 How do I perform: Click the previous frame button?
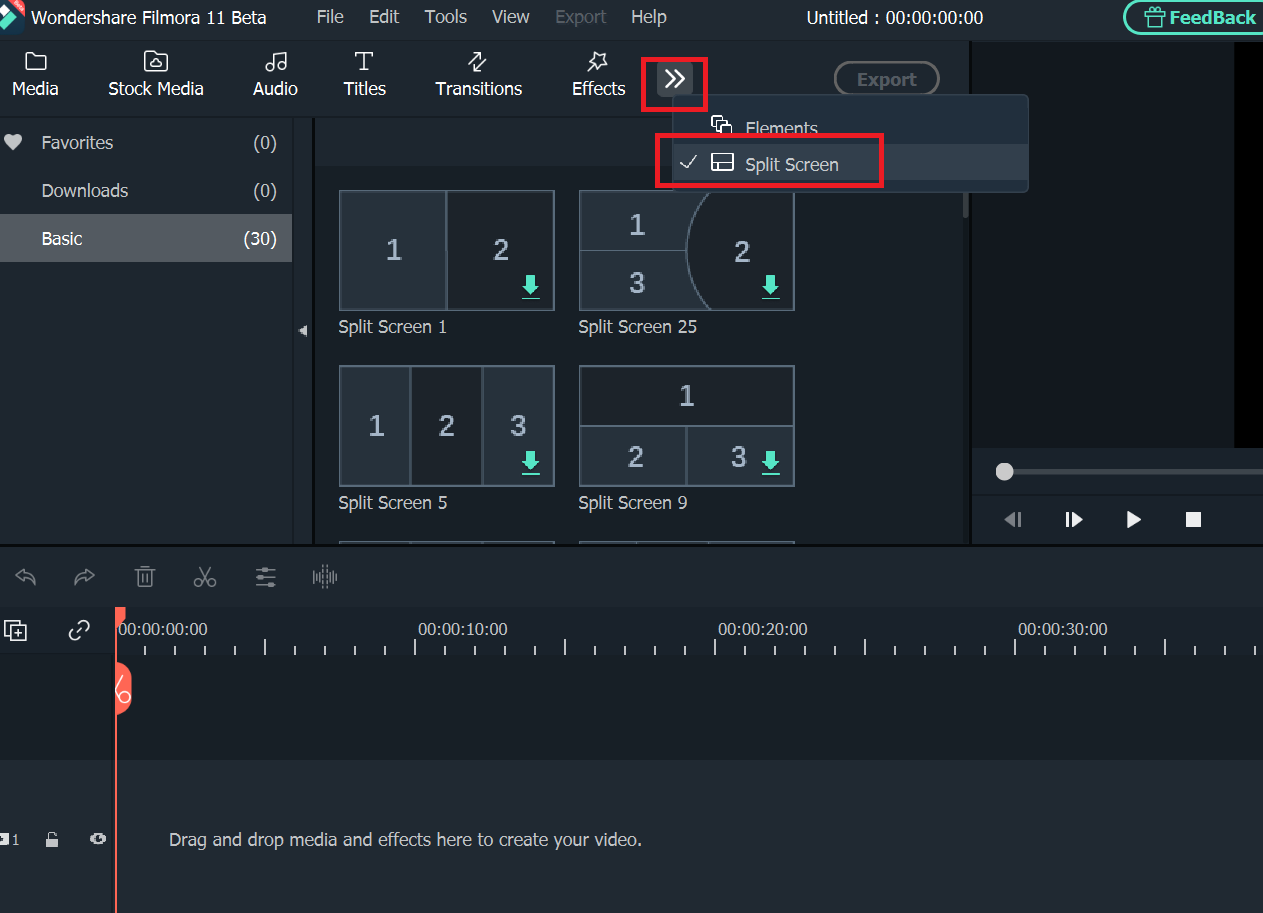pyautogui.click(x=1013, y=519)
